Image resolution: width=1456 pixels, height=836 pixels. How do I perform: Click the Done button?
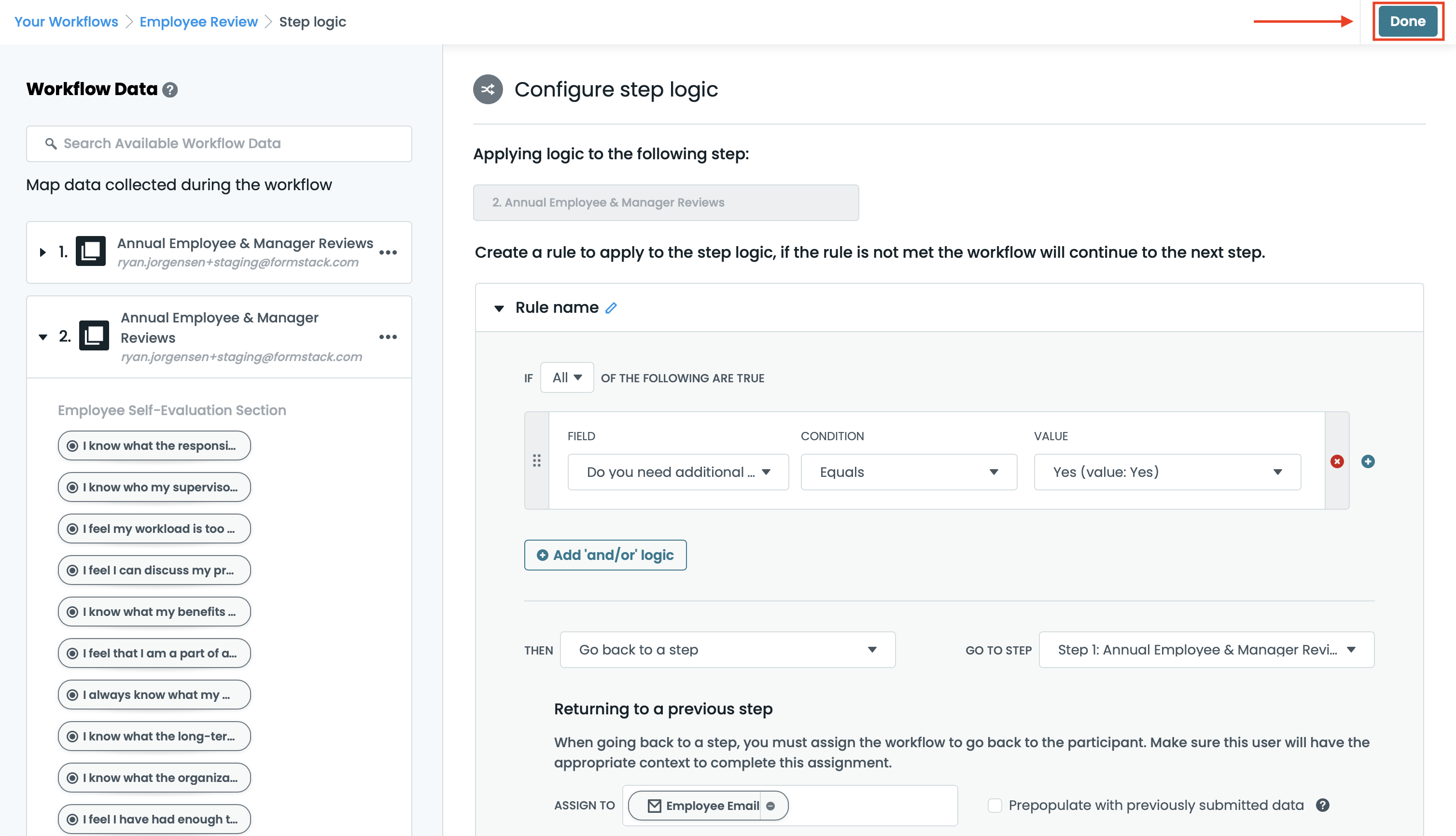coord(1407,22)
